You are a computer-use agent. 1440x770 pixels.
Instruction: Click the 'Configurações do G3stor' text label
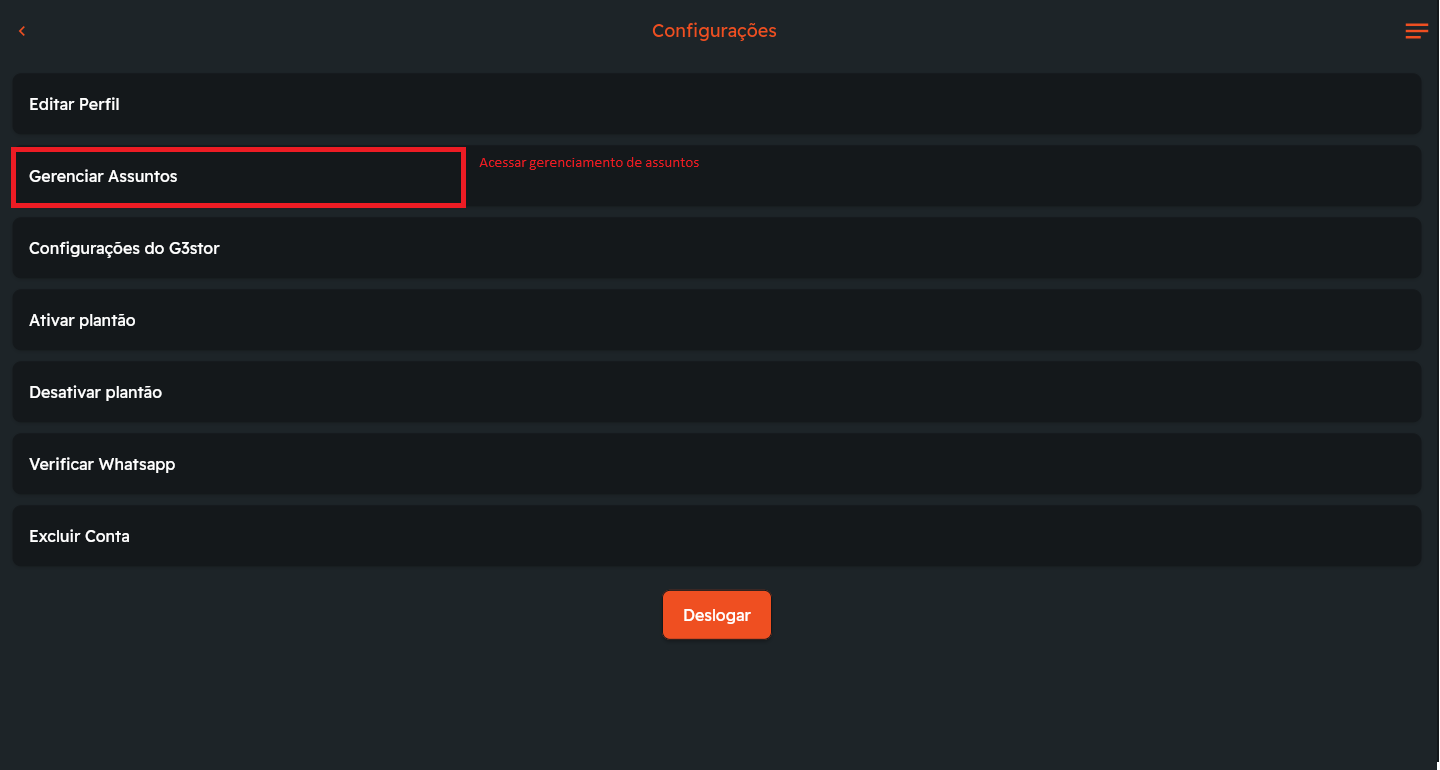click(124, 248)
